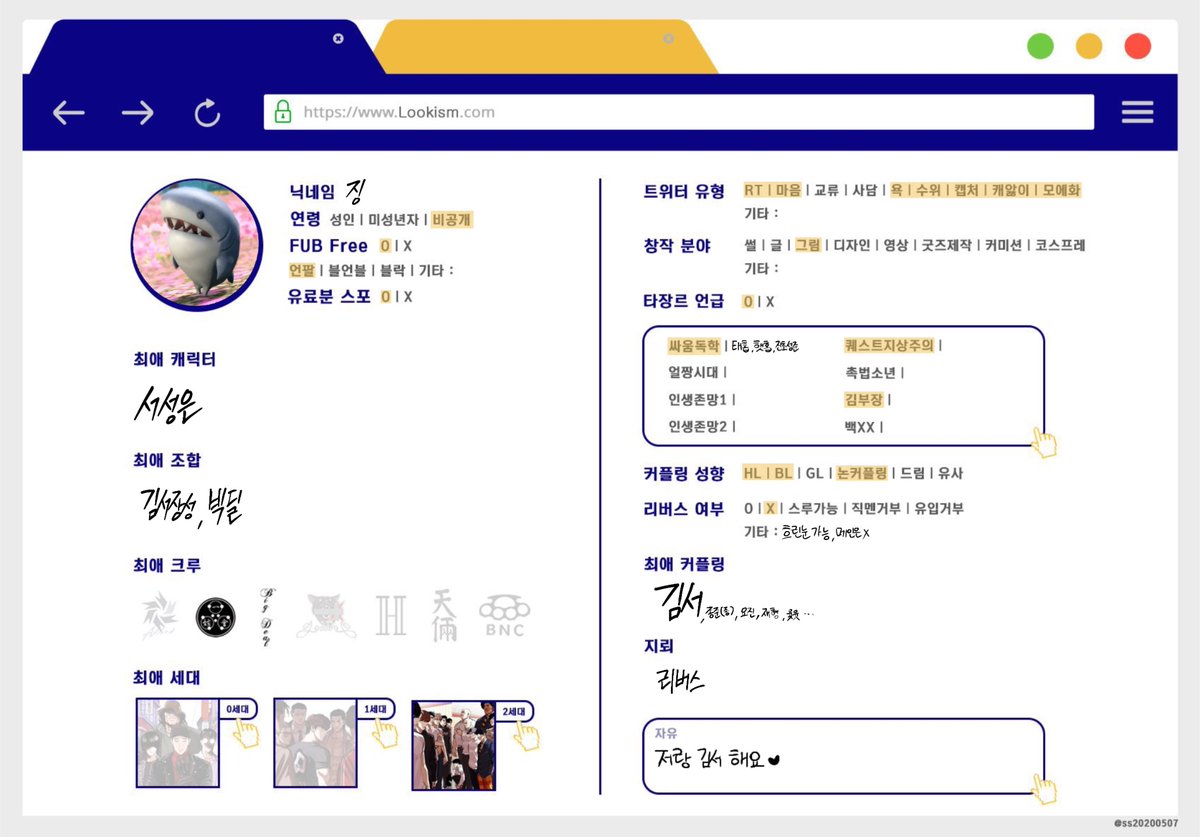Screen dimensions: 1200x837
Task: Select the 스루가능 reverse option
Action: click(x=812, y=509)
